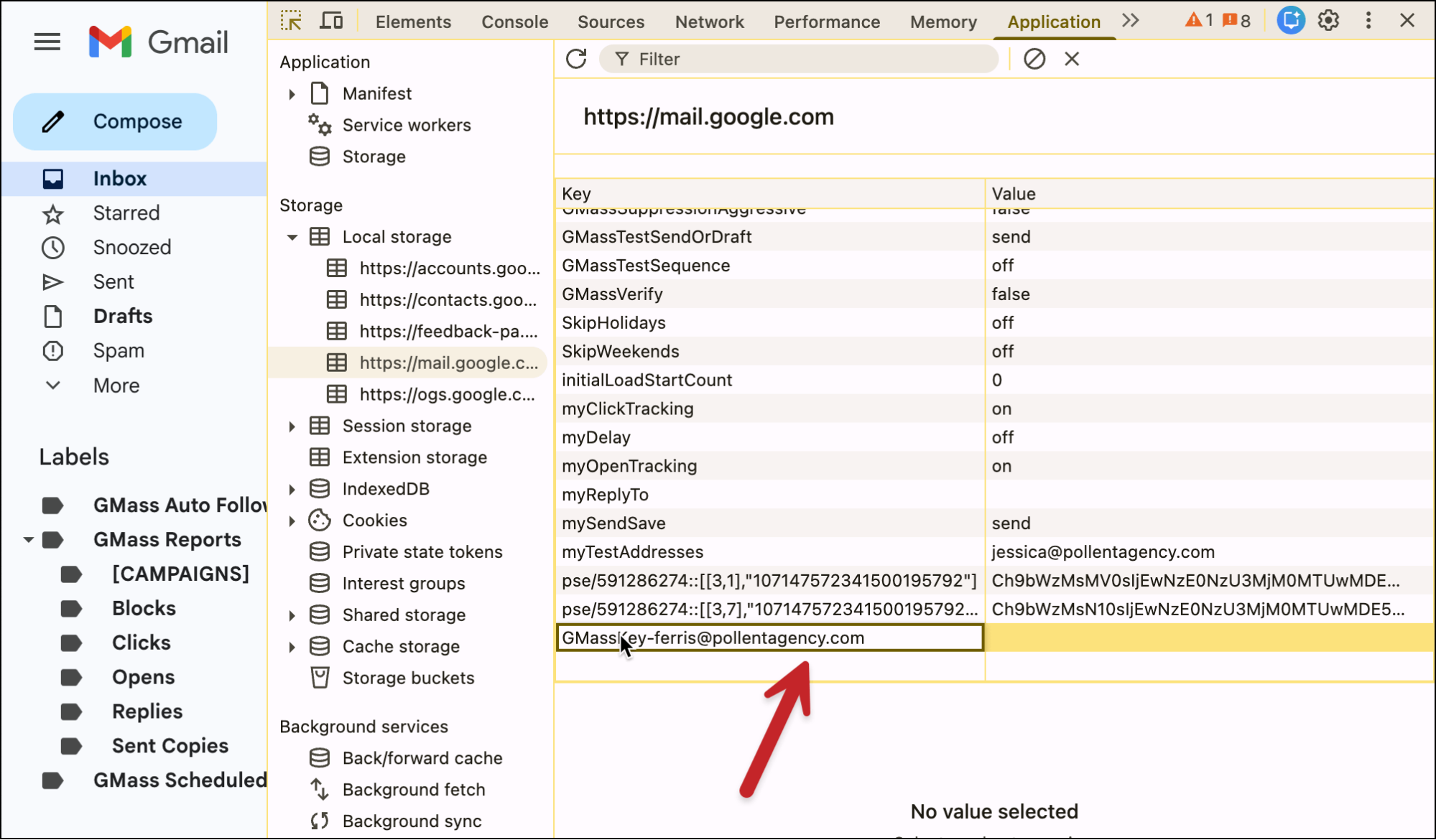Click the inspect element selector icon
The image size is (1436, 840).
click(291, 21)
